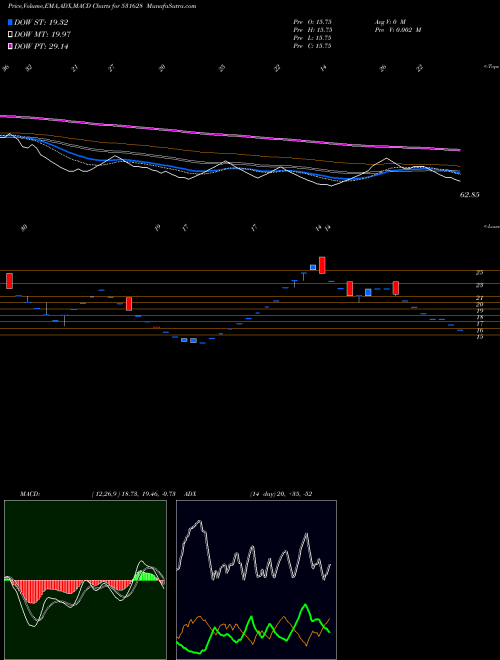Select the 'DOW PT: 29.14' label
This screenshot has width=500, height=660.
[x=41, y=46]
